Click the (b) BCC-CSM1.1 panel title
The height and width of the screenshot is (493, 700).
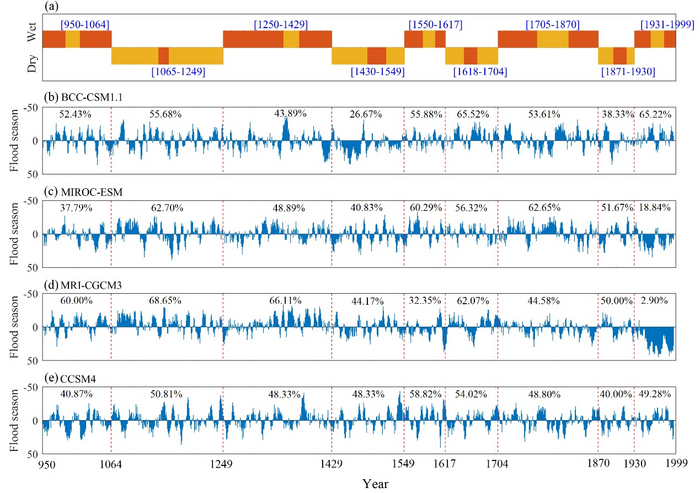coord(83,98)
